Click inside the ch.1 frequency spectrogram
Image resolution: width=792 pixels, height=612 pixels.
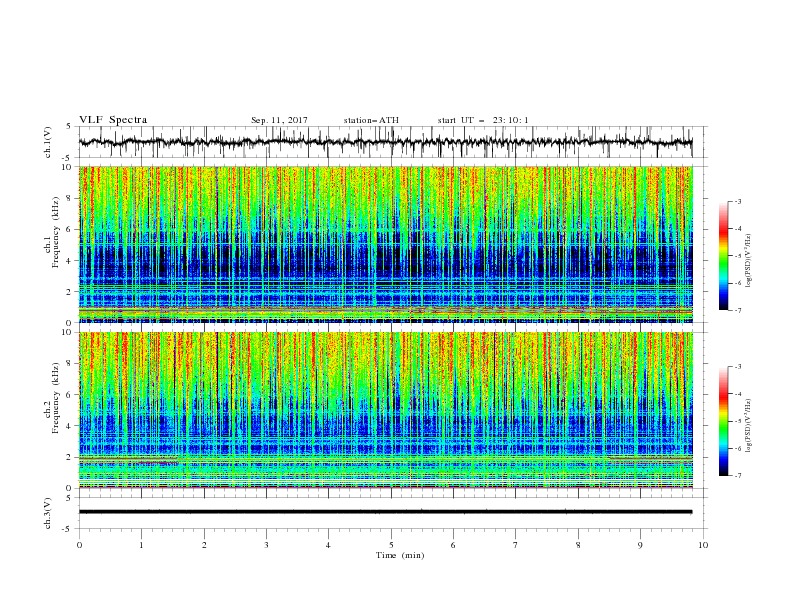pyautogui.click(x=385, y=244)
